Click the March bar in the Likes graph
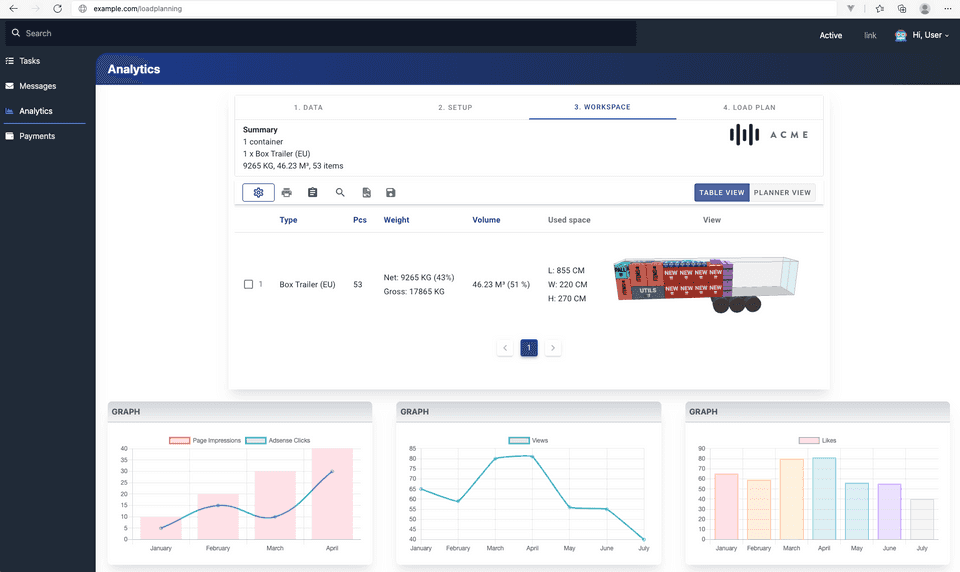The height and width of the screenshot is (572, 960). [791, 499]
